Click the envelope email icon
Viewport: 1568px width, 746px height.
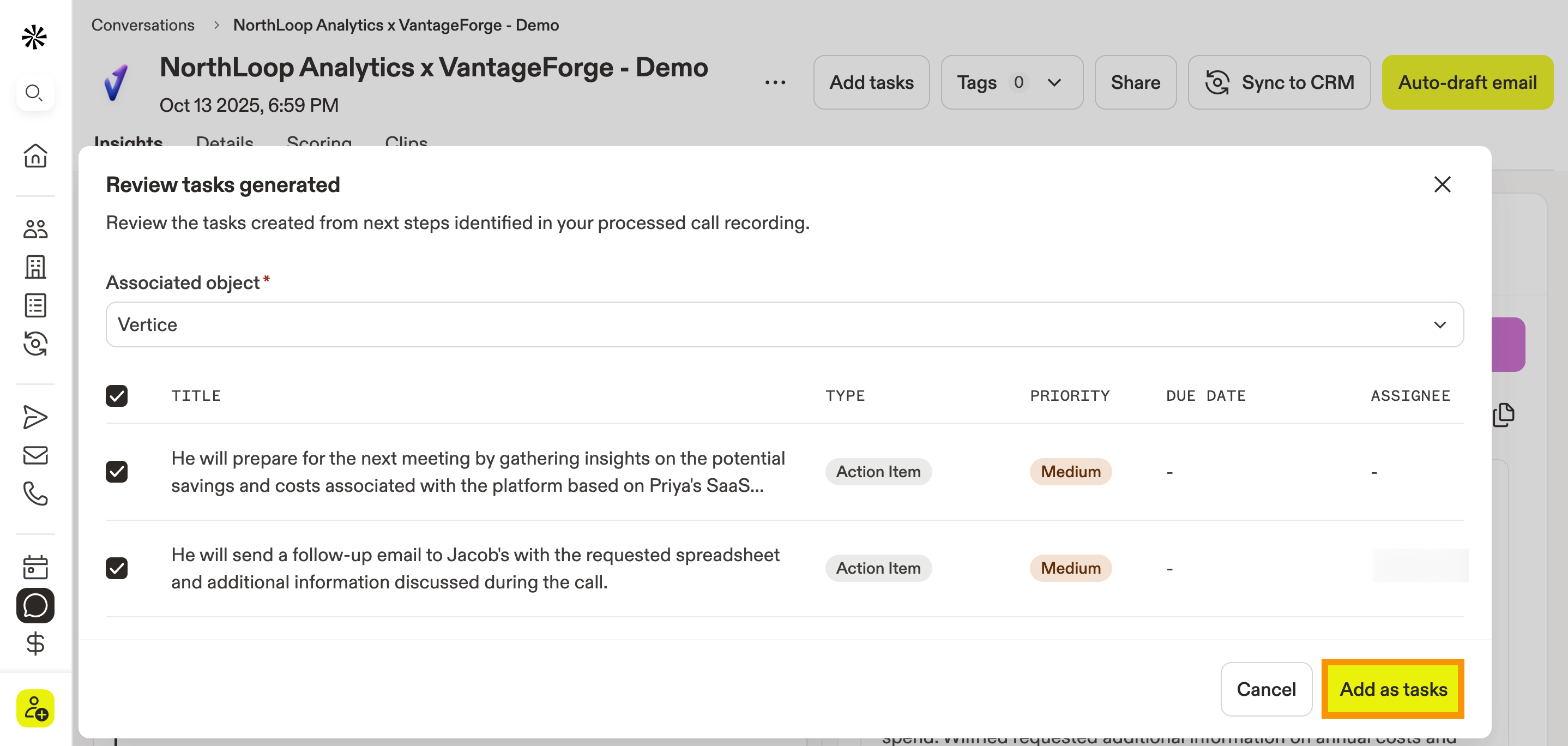pyautogui.click(x=35, y=455)
